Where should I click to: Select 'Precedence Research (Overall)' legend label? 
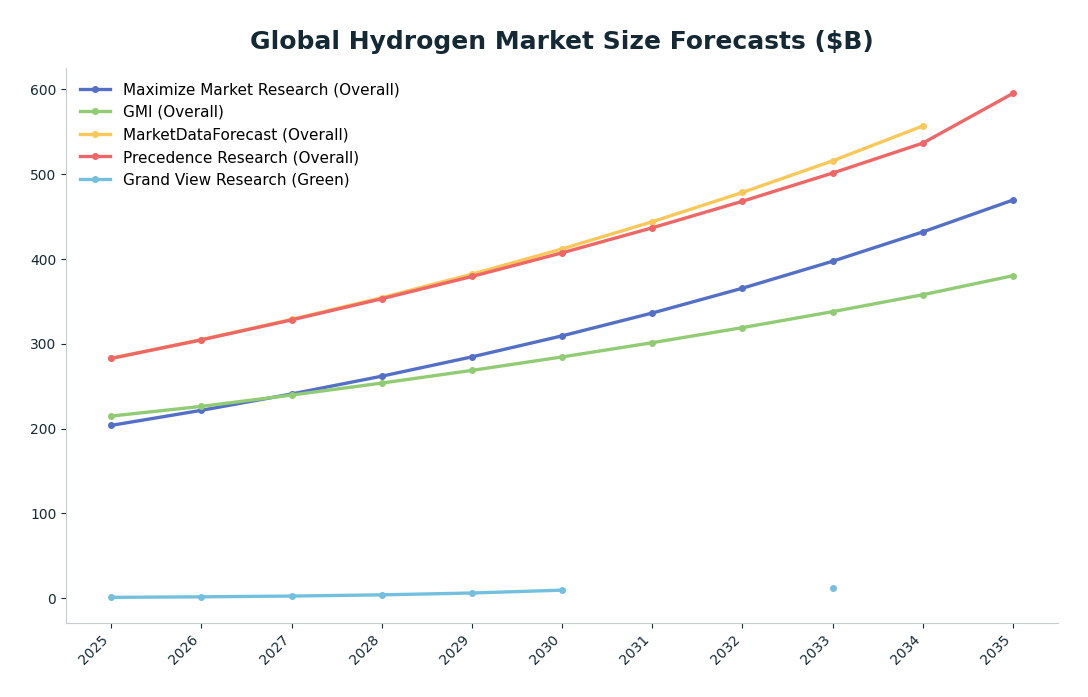[x=241, y=158]
